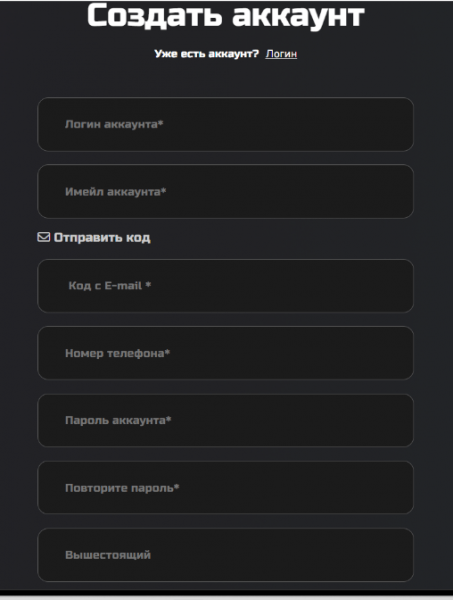Click the Пароль аккаунта input field
The width and height of the screenshot is (453, 600).
click(x=225, y=420)
